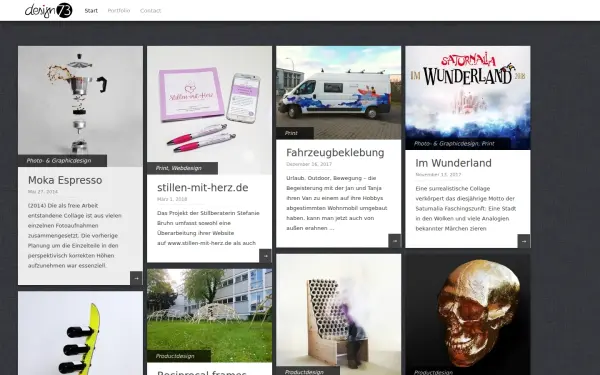
Task: Click the Mai 27, 2014 date
Action: (43, 192)
